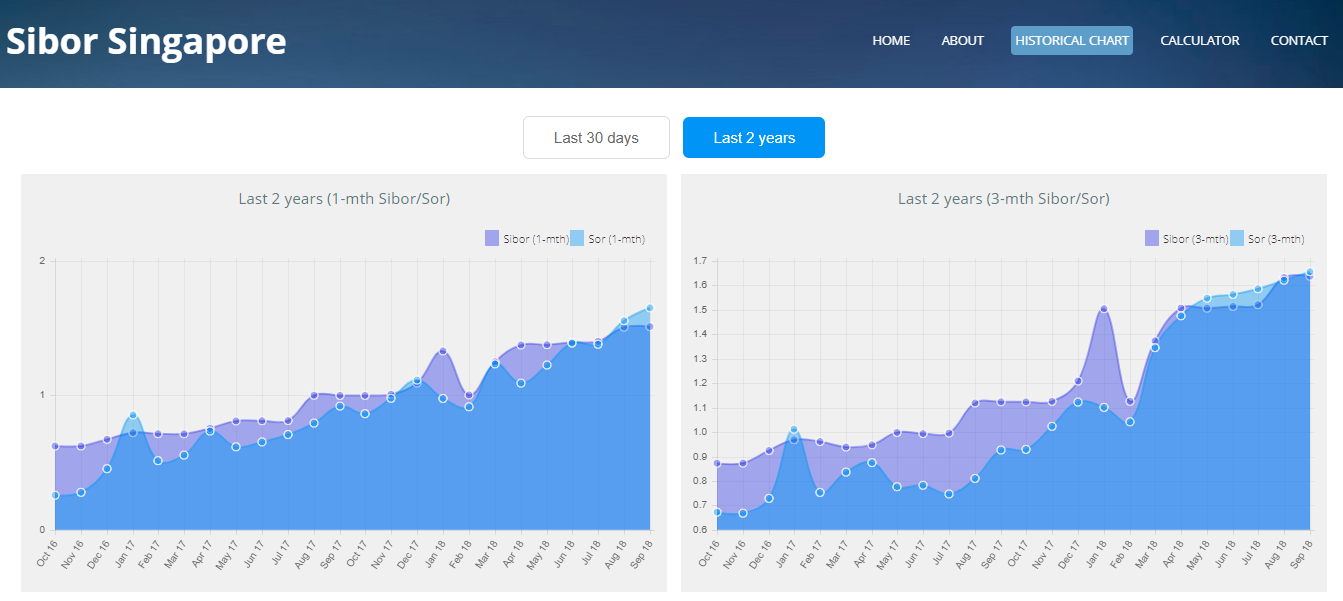Click Sep 18 Sor data point in 1-mth chart

pyautogui.click(x=649, y=308)
